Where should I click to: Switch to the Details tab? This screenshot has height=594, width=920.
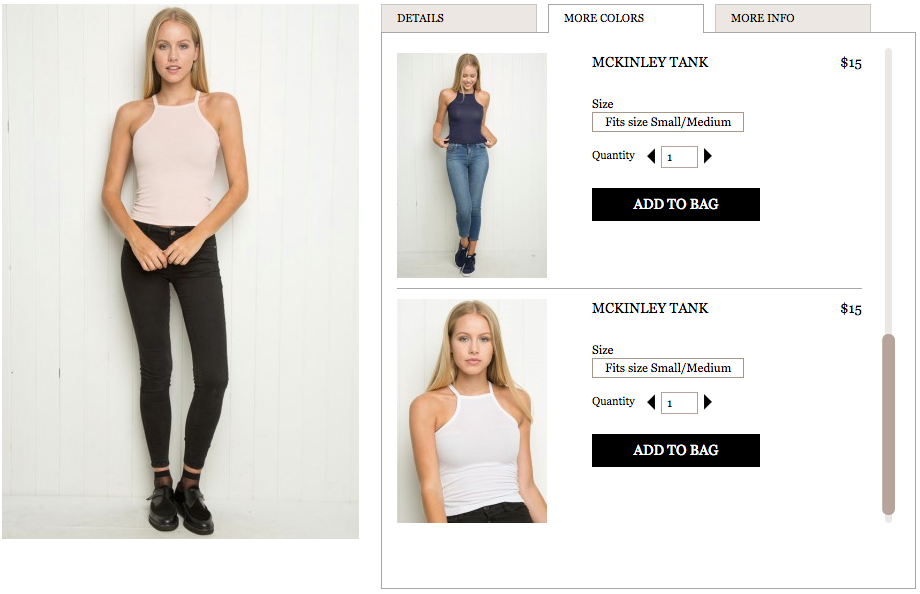click(x=459, y=18)
